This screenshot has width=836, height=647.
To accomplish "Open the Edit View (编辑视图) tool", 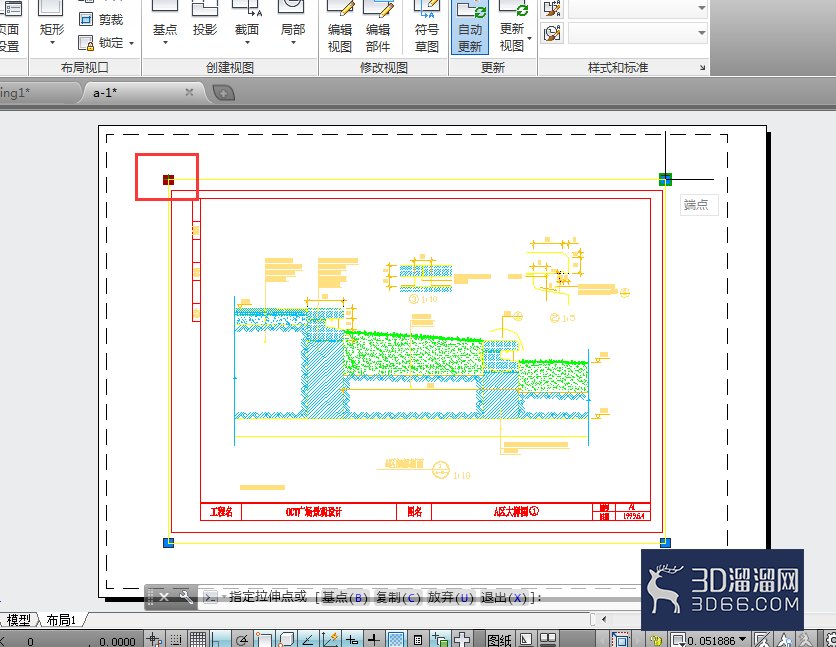I will 340,27.
